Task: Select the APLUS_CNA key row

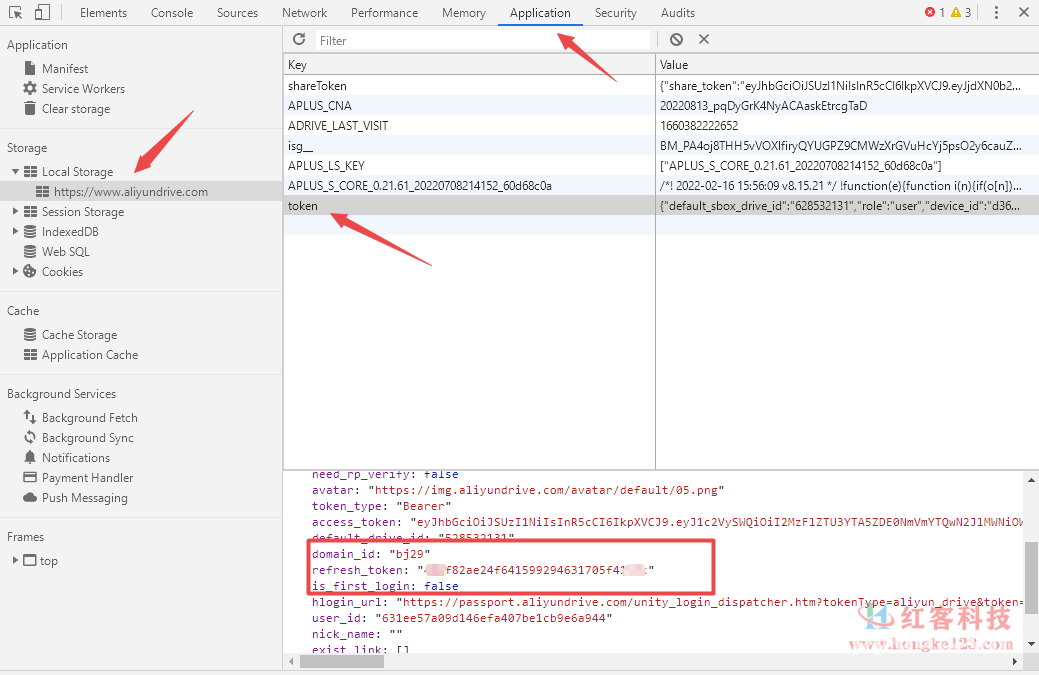Action: pyautogui.click(x=469, y=105)
